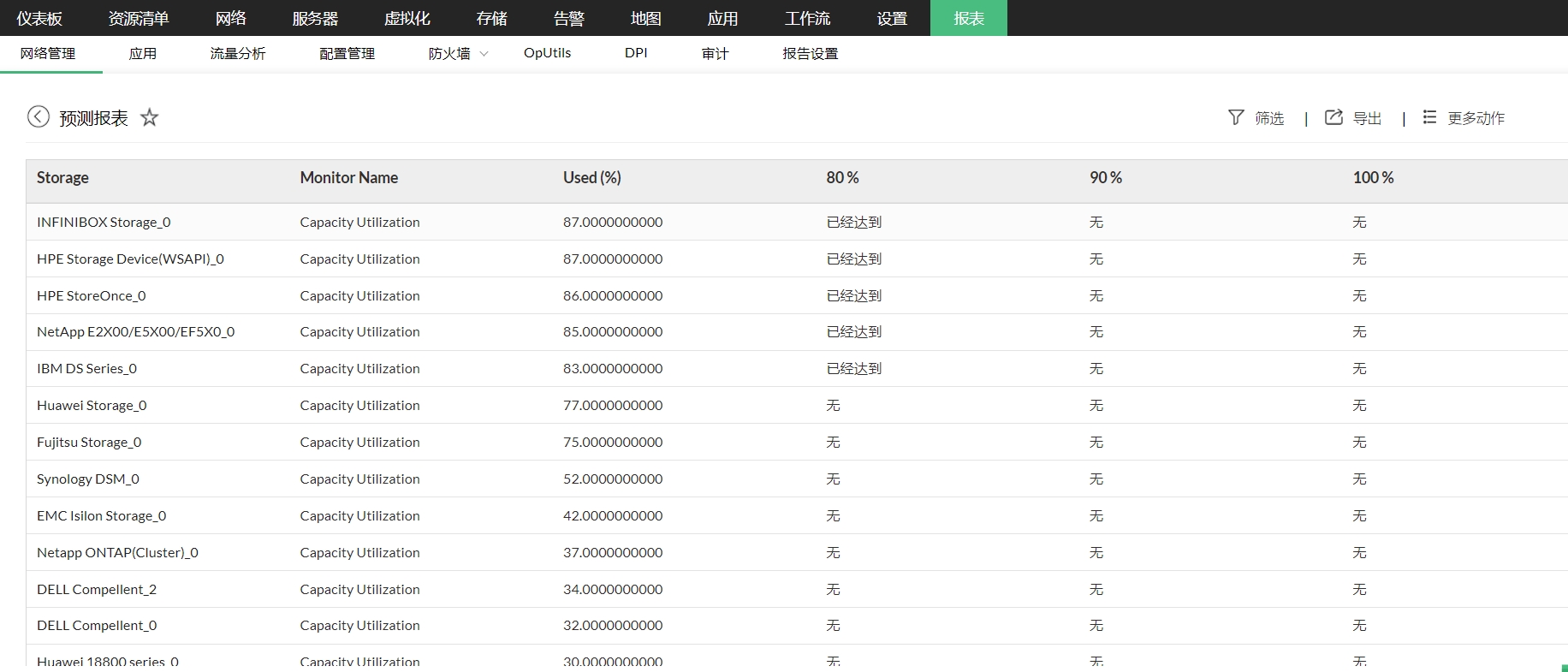Click the 筛选 button label
Viewport: 1568px width, 672px height.
click(1270, 118)
